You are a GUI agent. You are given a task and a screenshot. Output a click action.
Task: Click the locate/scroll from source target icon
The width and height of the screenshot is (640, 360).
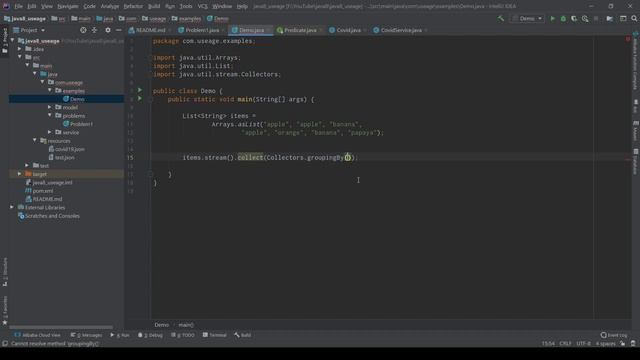tap(83, 30)
